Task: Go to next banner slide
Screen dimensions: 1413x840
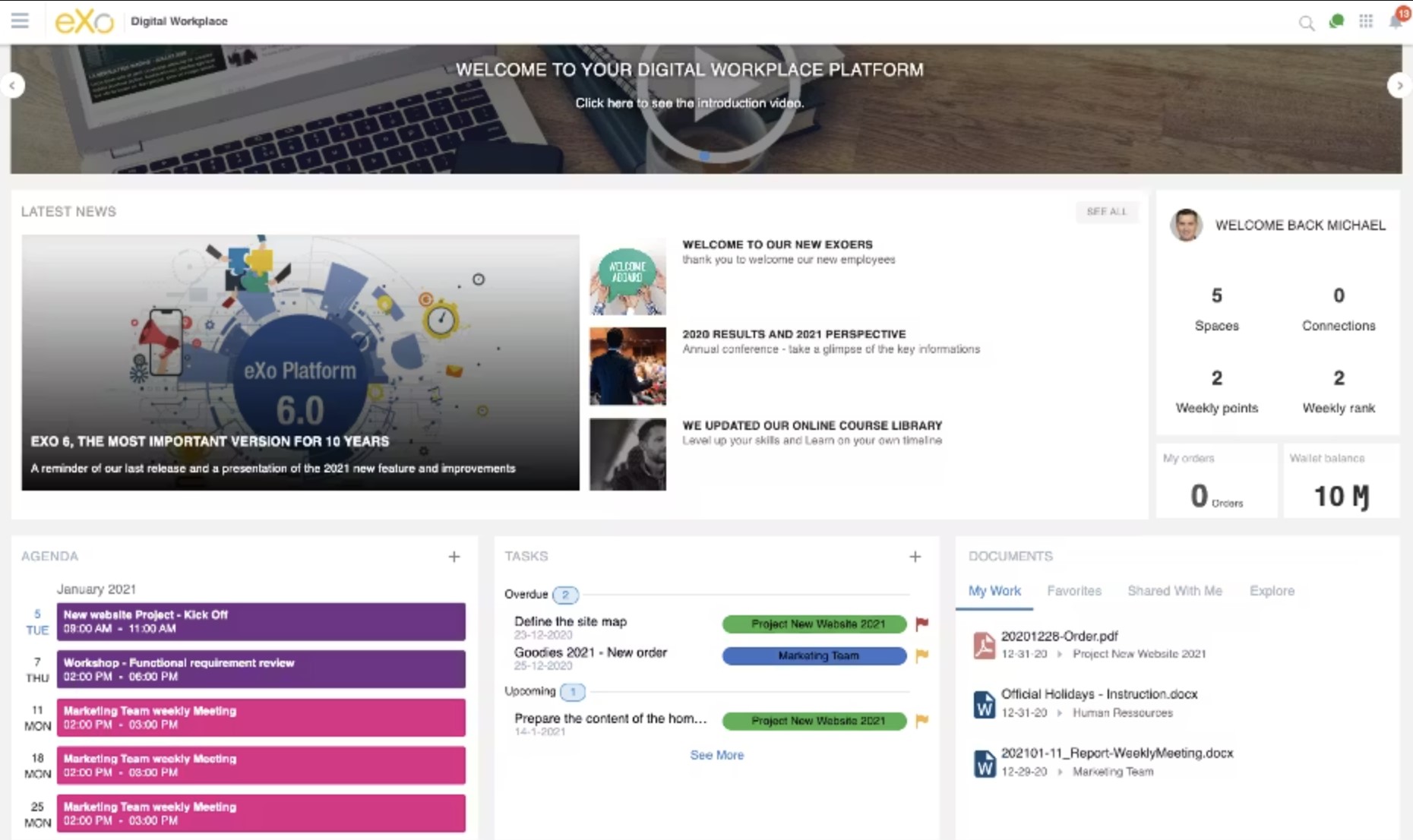Action: click(1399, 86)
